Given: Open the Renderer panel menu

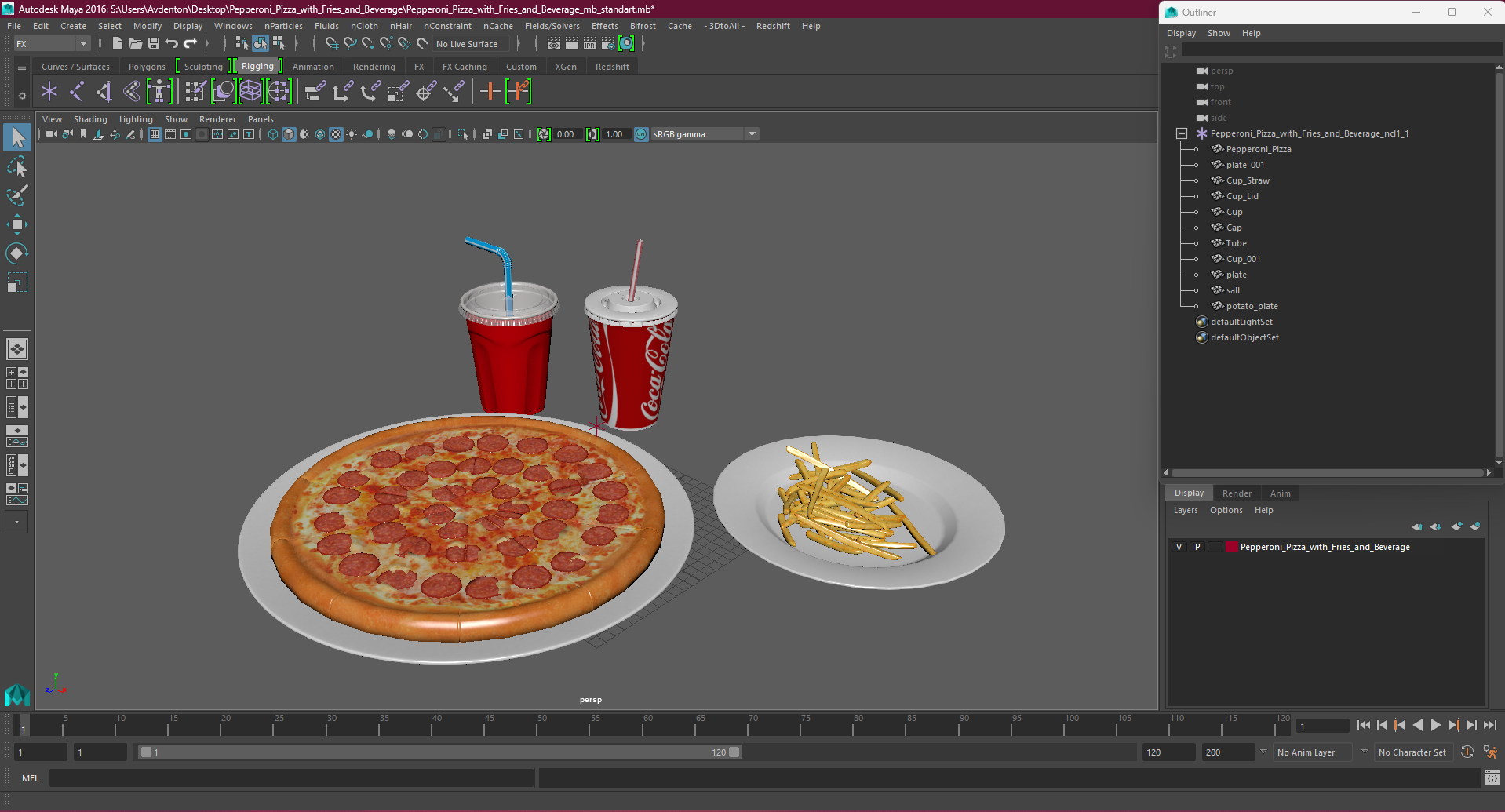Looking at the screenshot, I should (x=217, y=119).
